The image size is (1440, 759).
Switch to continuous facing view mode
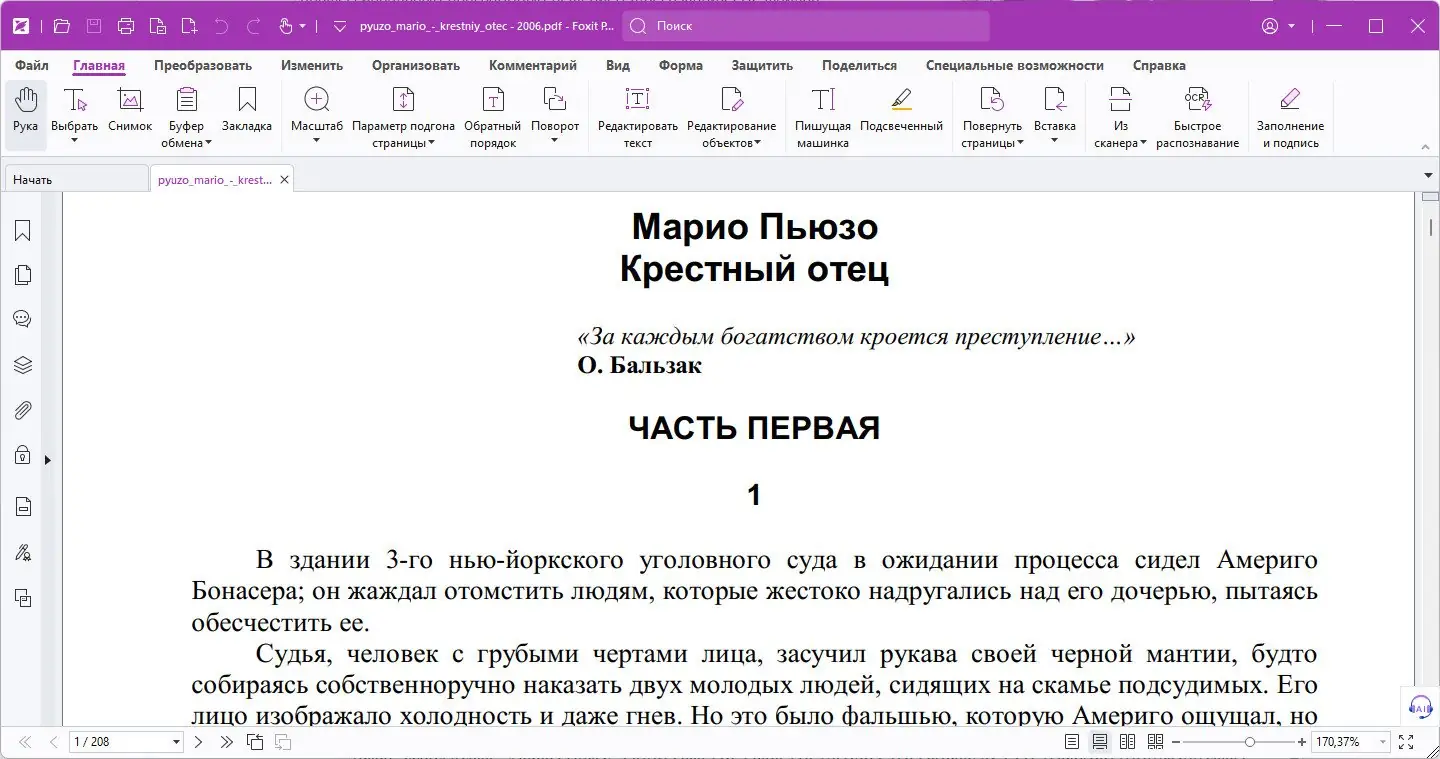1156,742
